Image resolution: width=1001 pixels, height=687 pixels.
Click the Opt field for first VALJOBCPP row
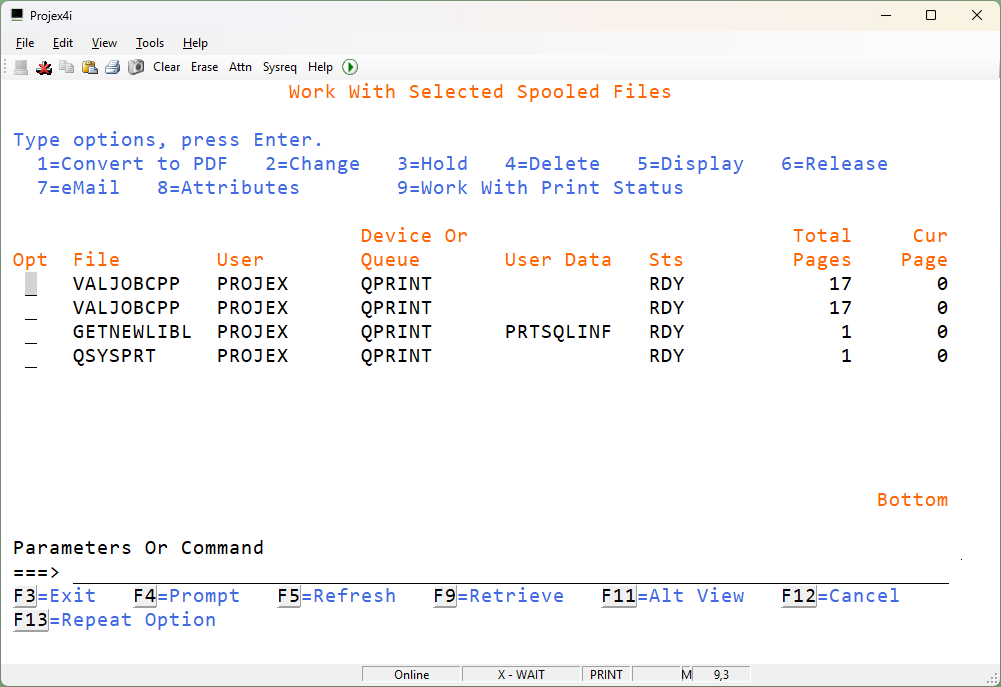pos(31,284)
